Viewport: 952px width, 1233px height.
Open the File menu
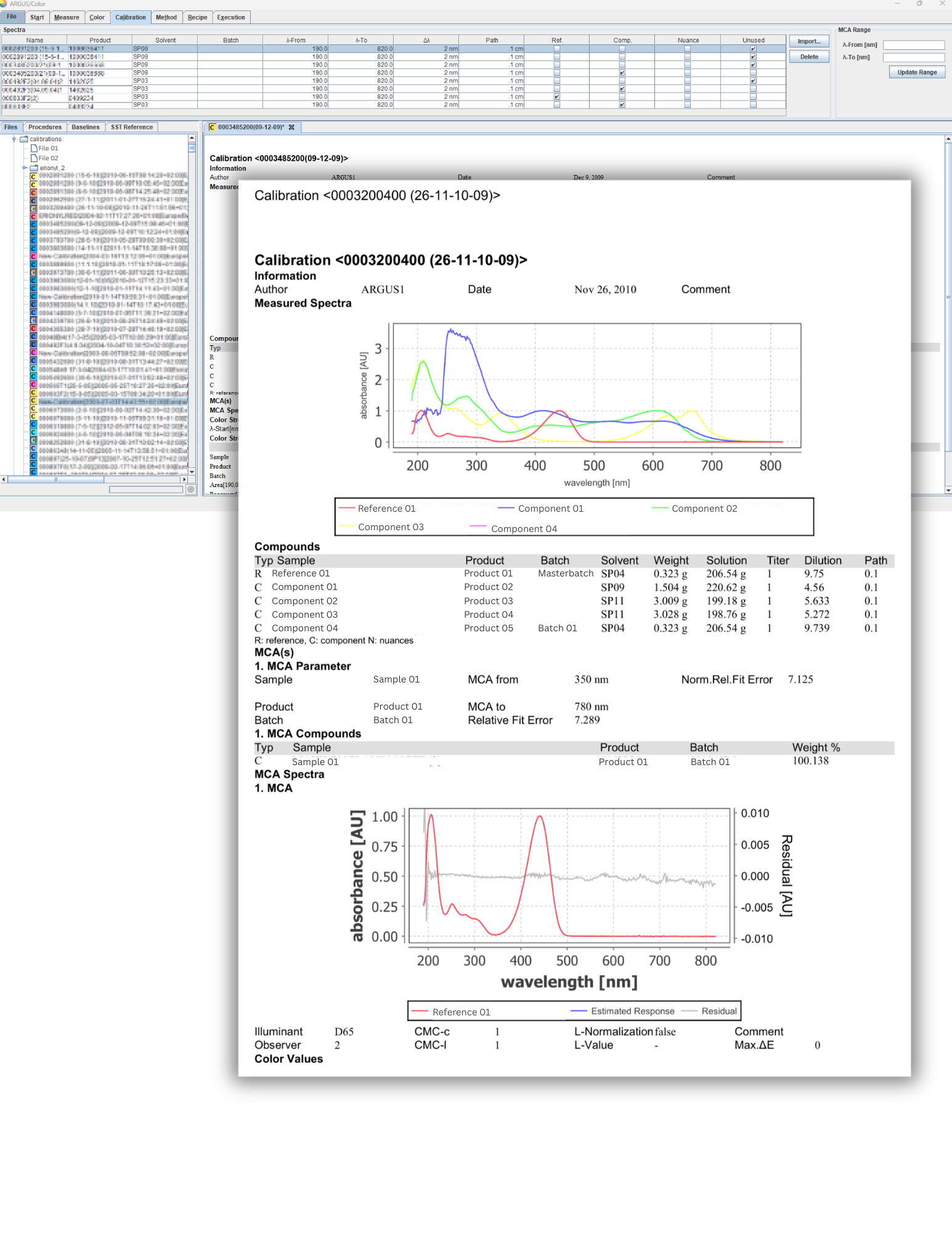pyautogui.click(x=12, y=17)
